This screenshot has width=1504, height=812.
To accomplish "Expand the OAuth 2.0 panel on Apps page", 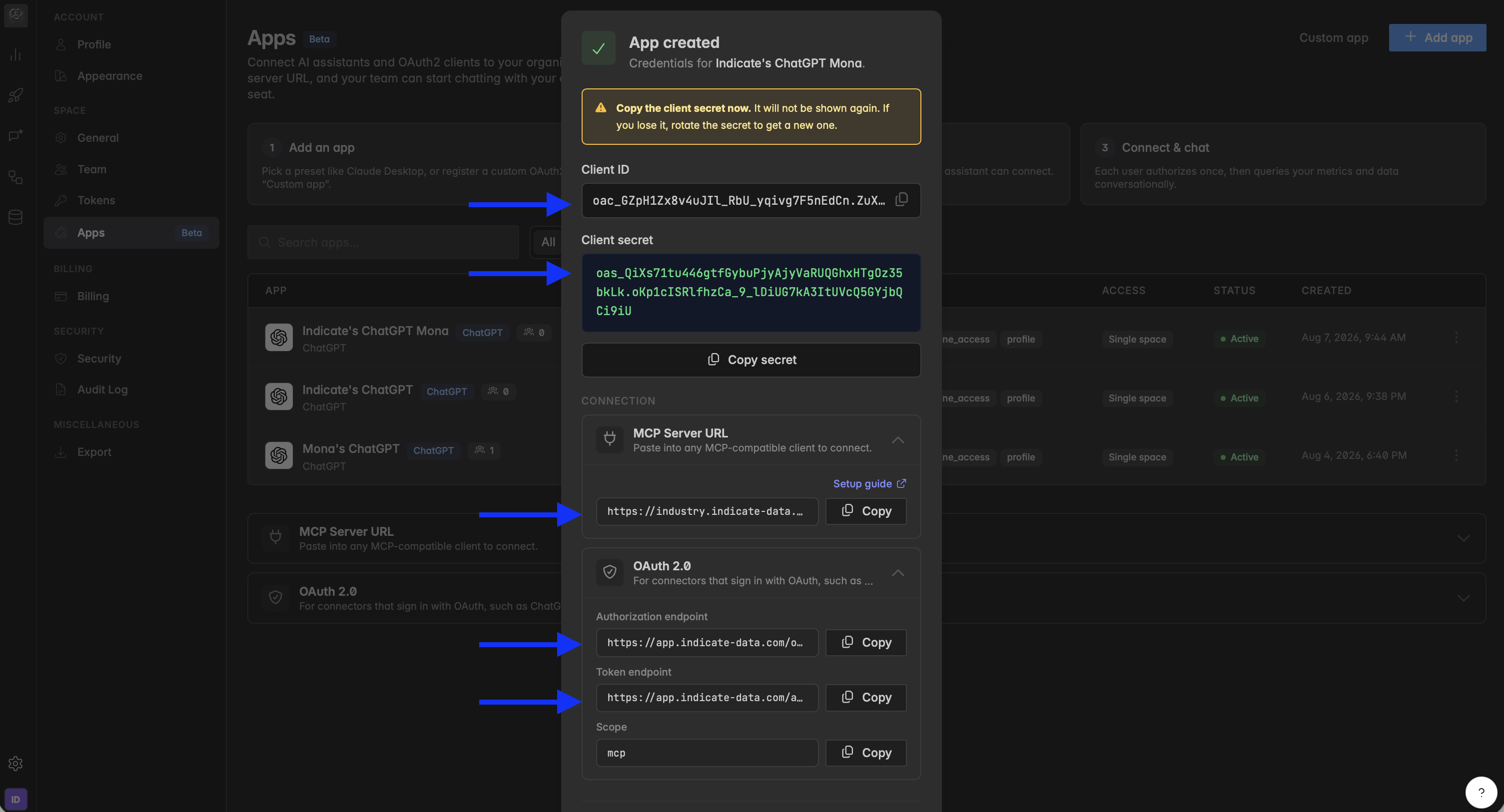I will tap(1463, 598).
